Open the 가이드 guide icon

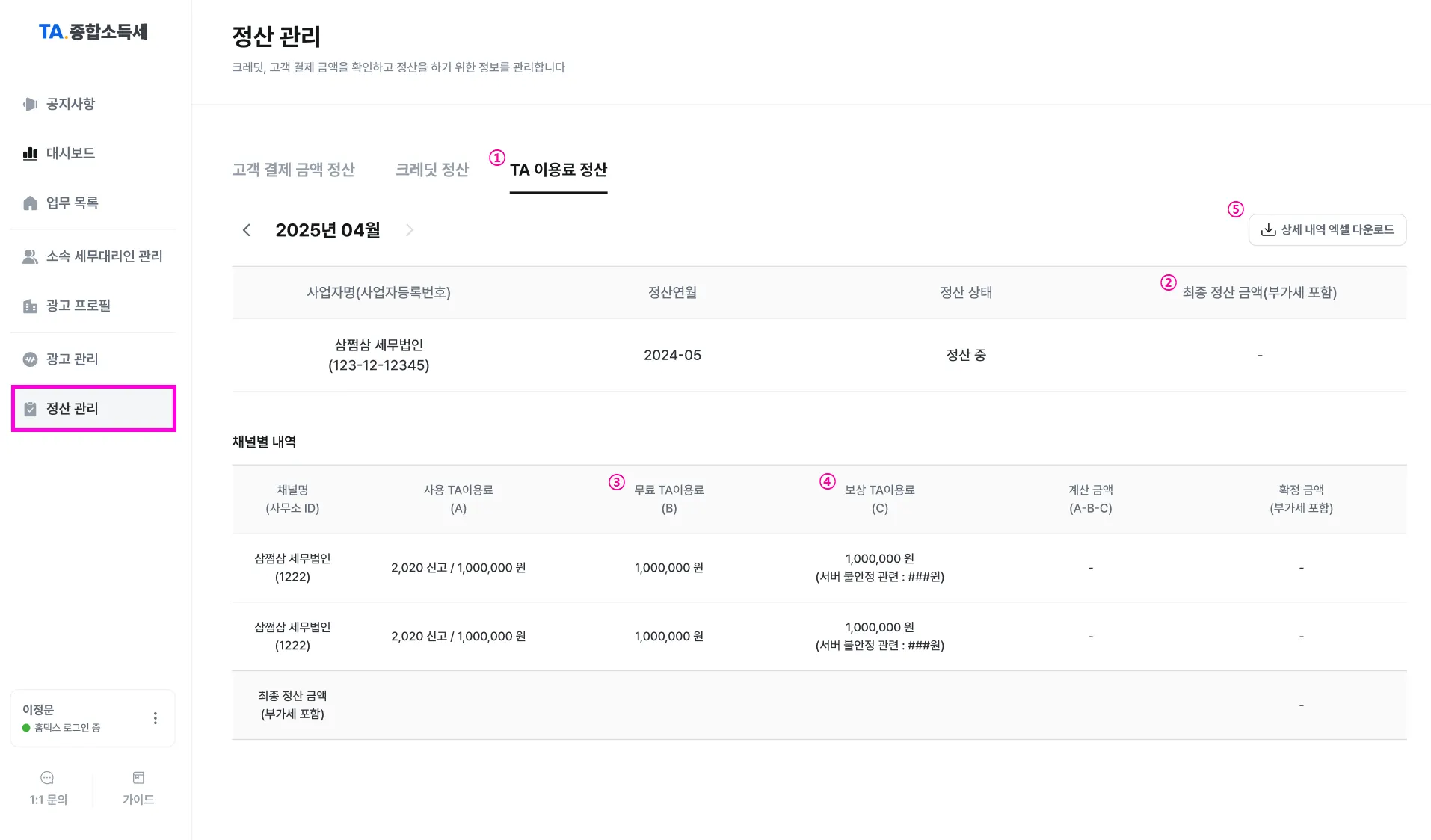point(138,778)
